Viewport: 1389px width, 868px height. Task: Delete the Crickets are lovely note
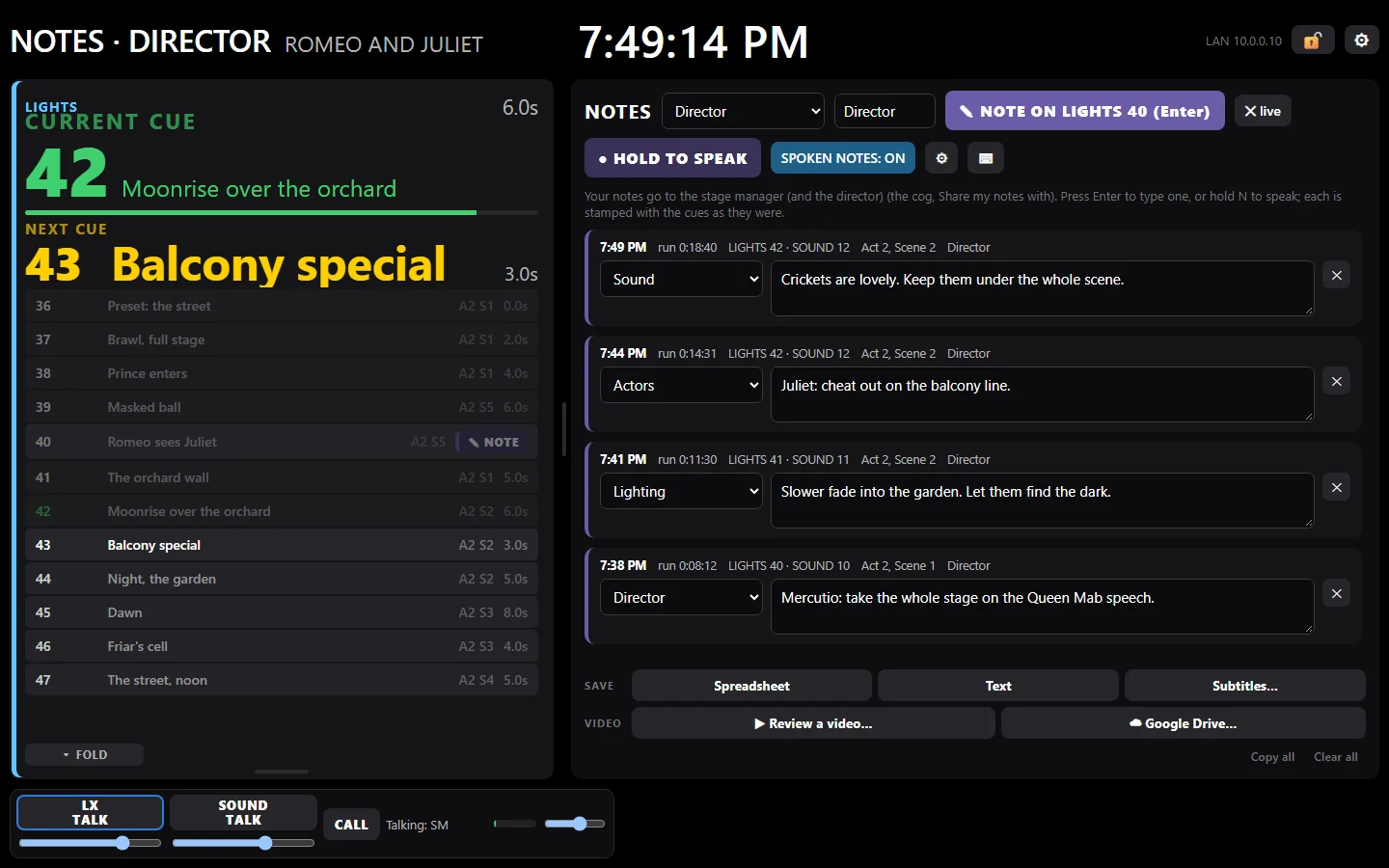click(x=1337, y=276)
